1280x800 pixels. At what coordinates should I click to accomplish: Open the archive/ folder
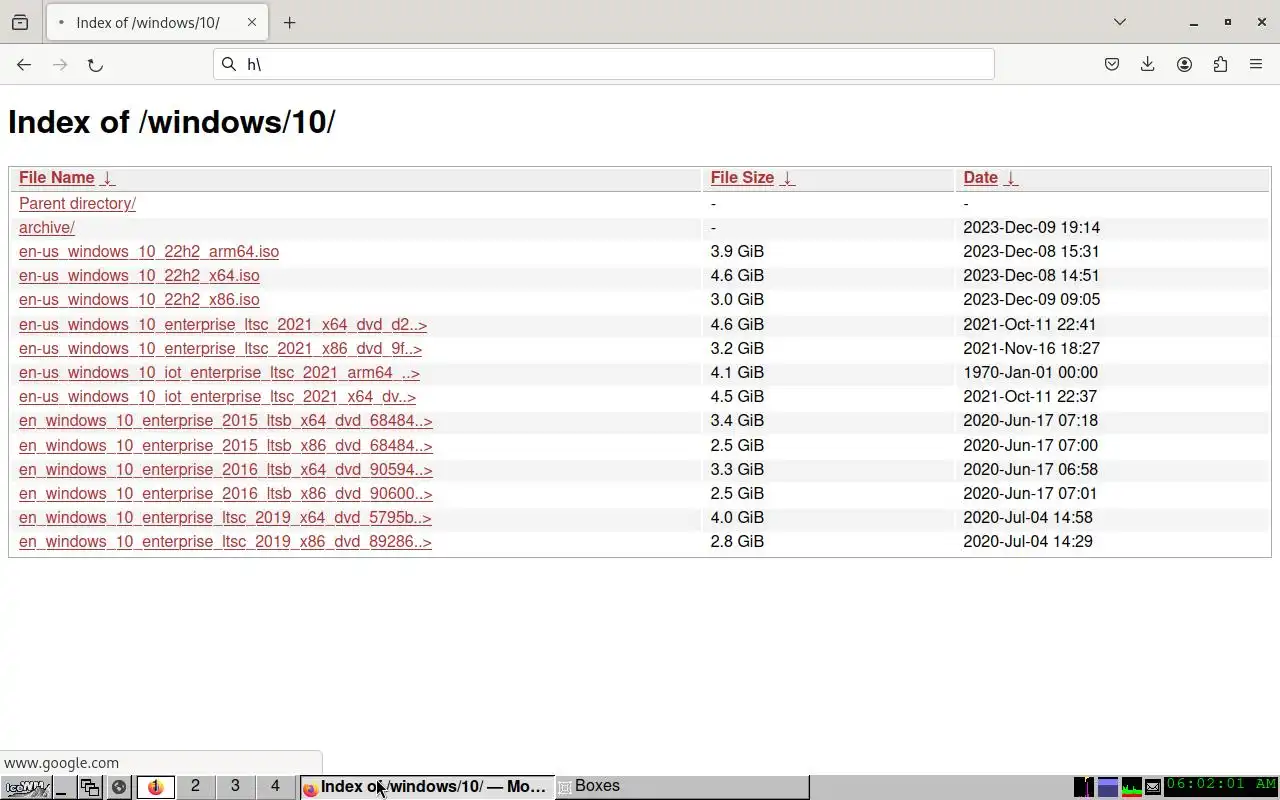coord(47,227)
